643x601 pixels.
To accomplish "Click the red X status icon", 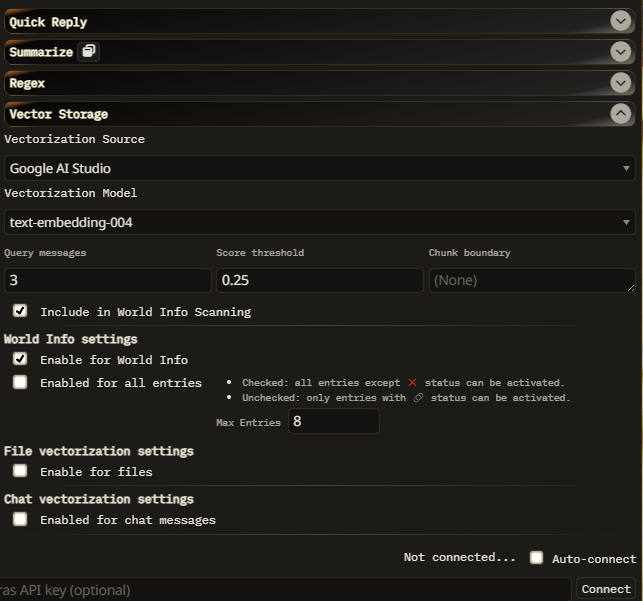I will 413,382.
